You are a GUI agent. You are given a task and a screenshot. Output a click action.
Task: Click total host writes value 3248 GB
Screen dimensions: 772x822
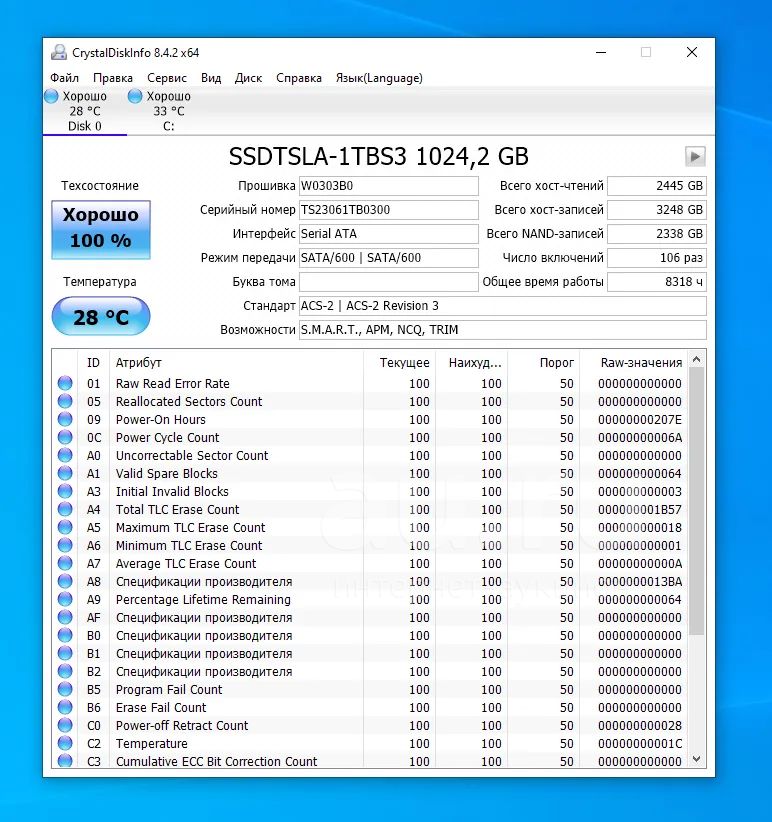[x=657, y=210]
